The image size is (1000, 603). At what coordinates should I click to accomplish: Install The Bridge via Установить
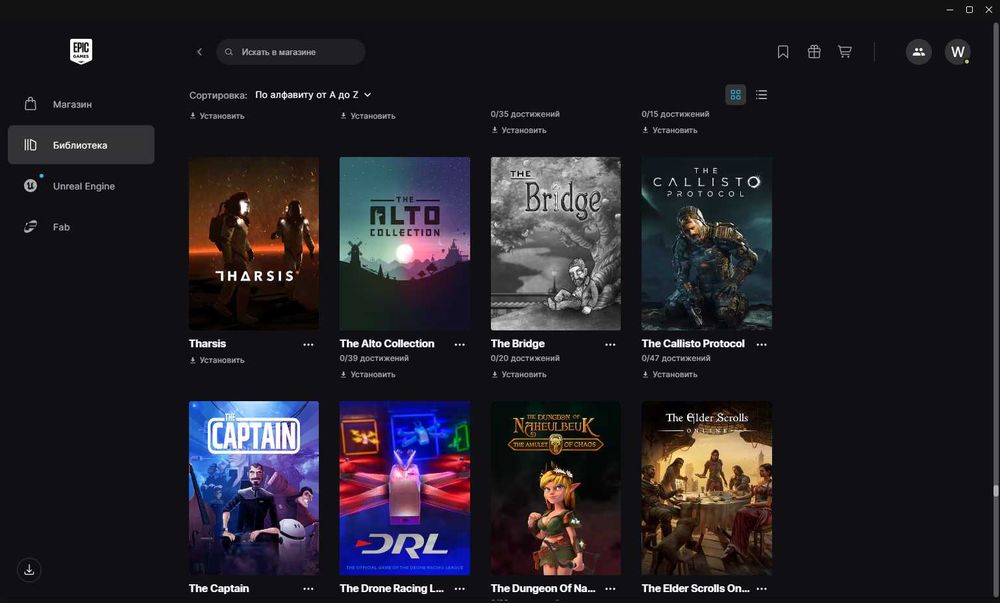point(519,375)
